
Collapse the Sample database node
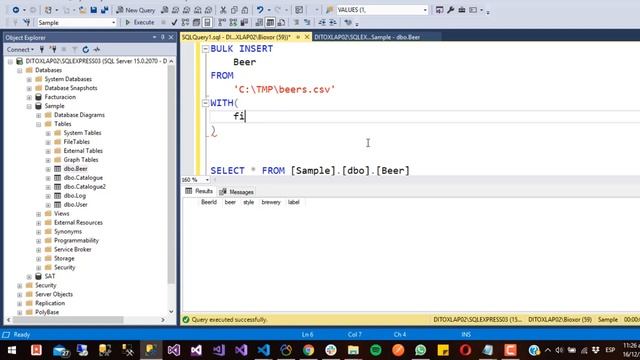(x=29, y=106)
